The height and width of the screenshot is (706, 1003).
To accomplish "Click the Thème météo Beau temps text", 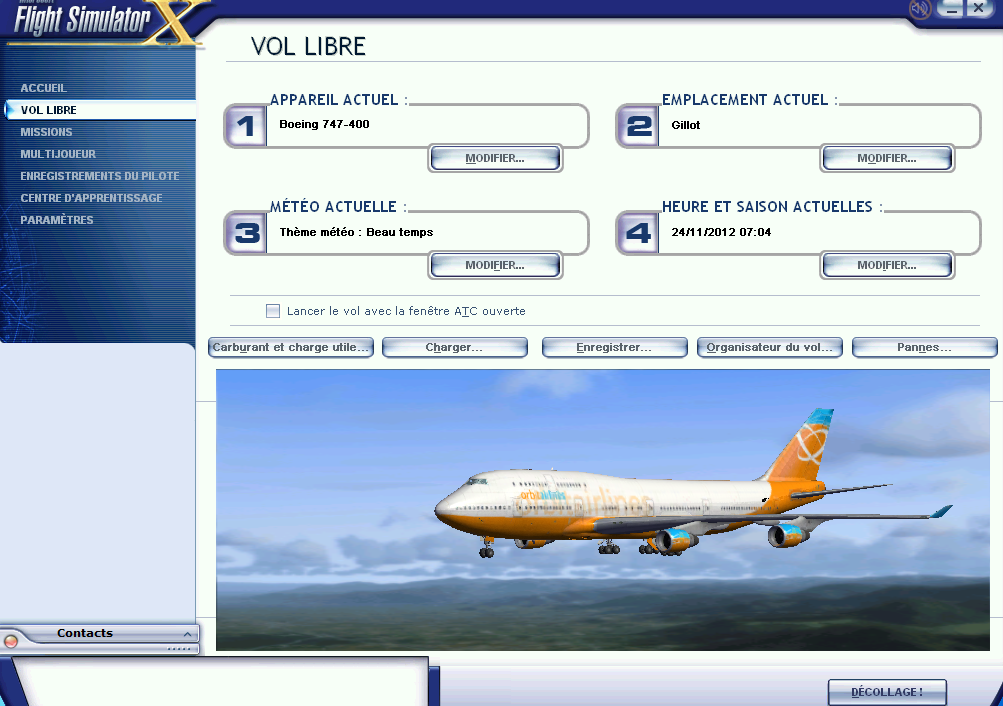I will click(x=356, y=232).
